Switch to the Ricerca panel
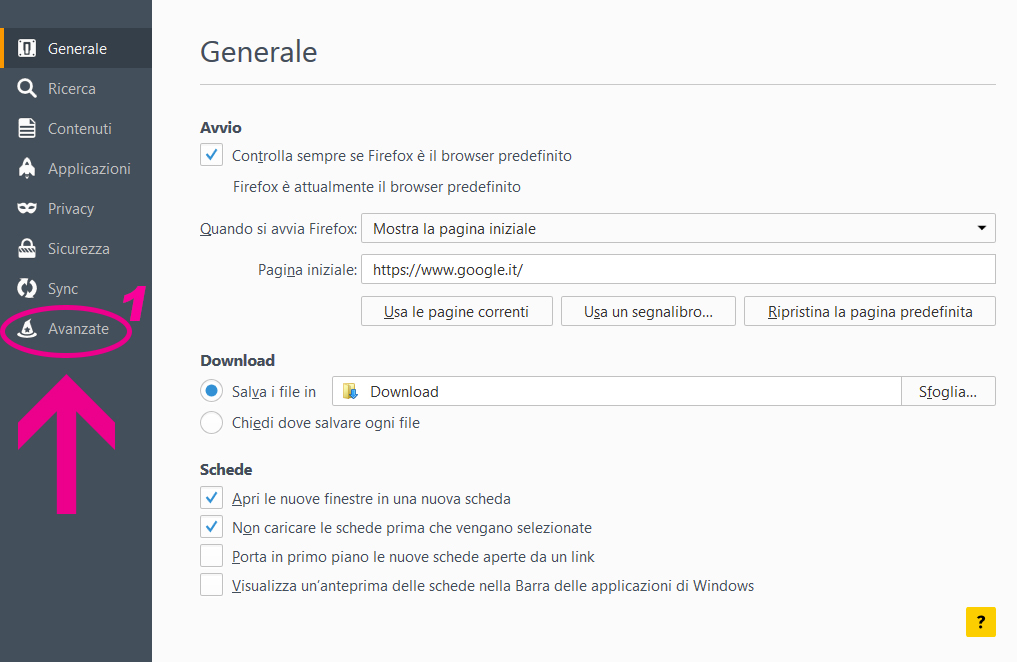 click(x=76, y=88)
